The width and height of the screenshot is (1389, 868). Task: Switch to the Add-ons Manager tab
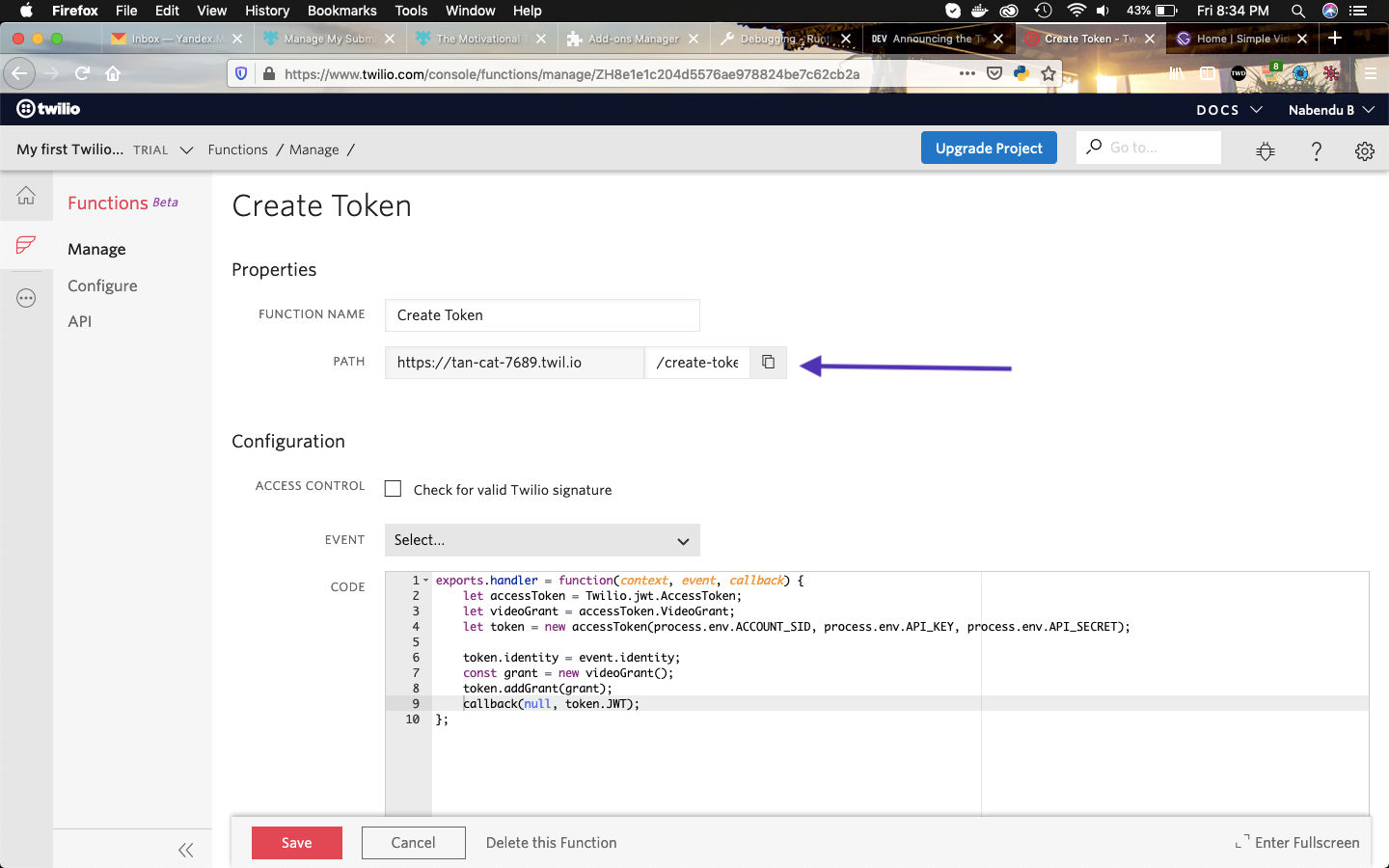coord(634,39)
